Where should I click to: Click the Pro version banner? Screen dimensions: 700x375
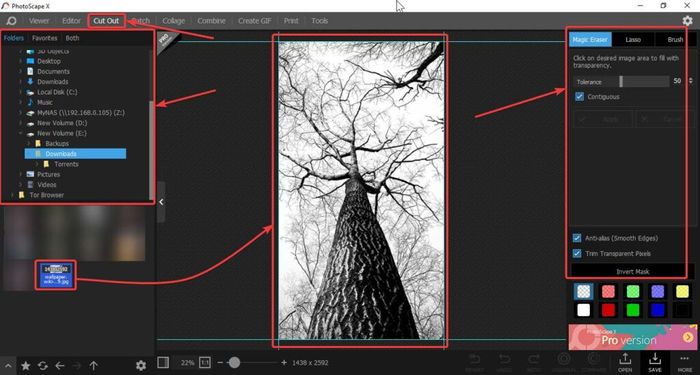click(633, 337)
